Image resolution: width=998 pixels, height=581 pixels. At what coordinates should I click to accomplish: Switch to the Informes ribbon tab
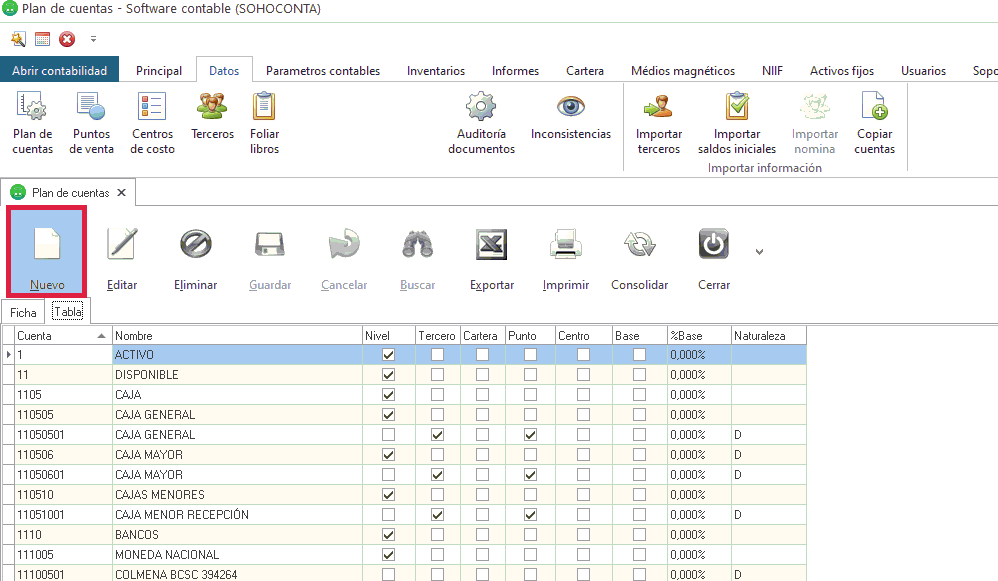[x=515, y=71]
